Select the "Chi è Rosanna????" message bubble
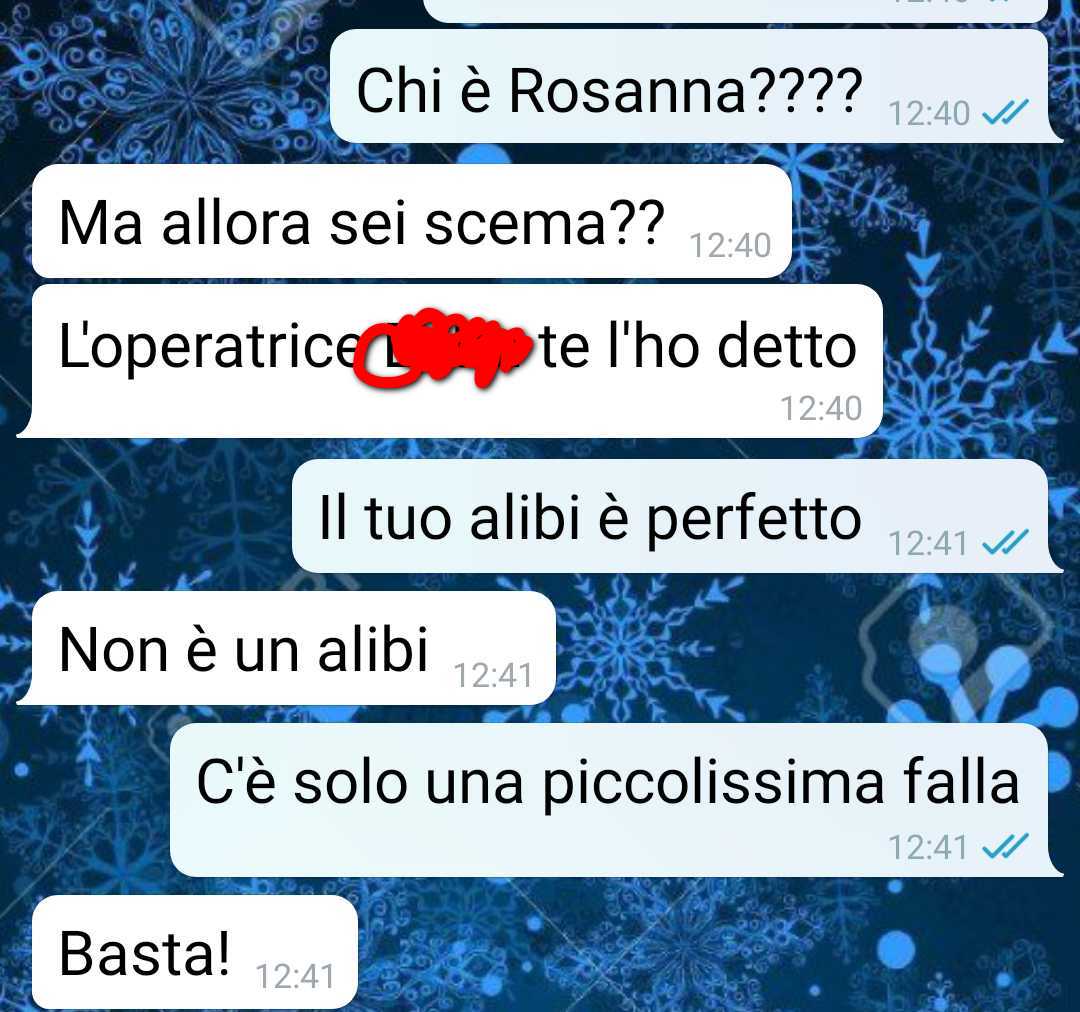The width and height of the screenshot is (1080, 1012). point(696,86)
